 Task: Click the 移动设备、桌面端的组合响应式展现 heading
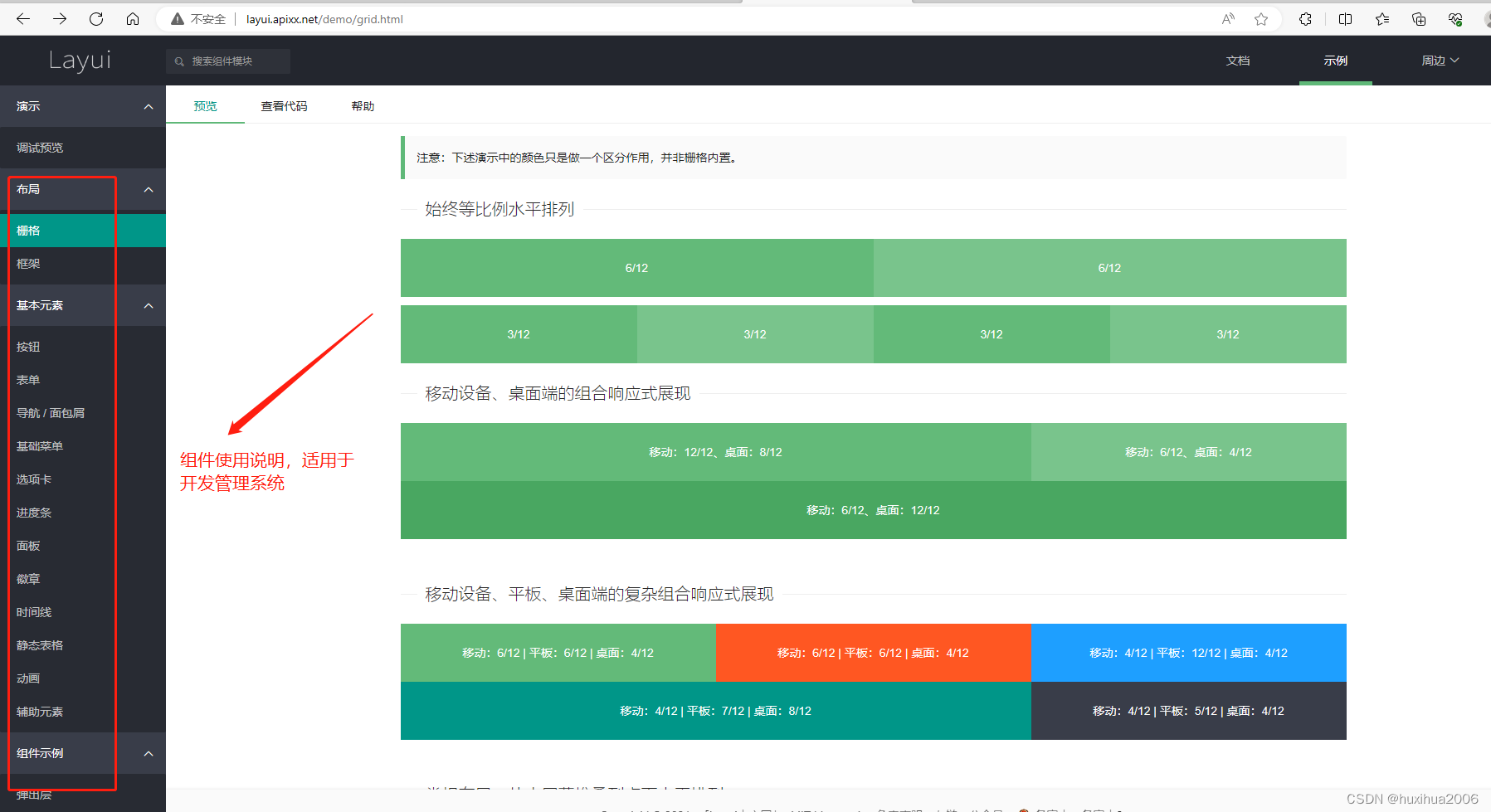pyautogui.click(x=558, y=393)
